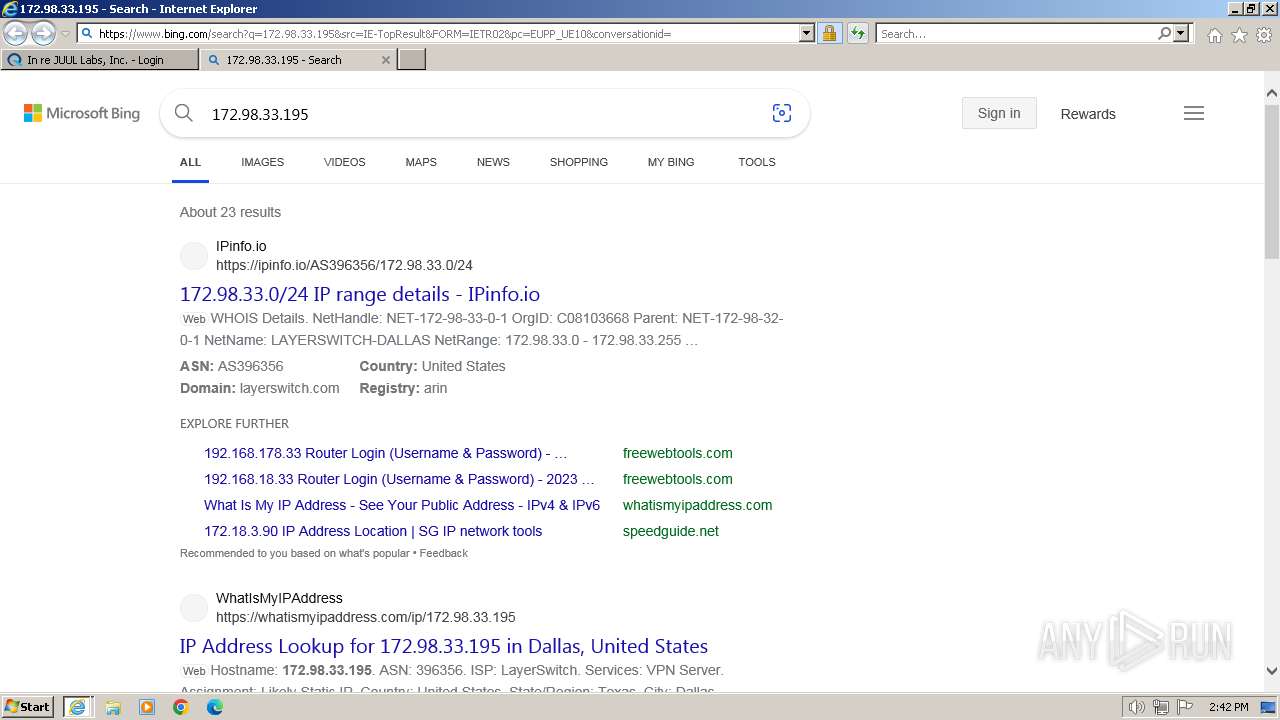Click the magnifier in the IE search box
1280x720 pixels.
tap(1164, 33)
